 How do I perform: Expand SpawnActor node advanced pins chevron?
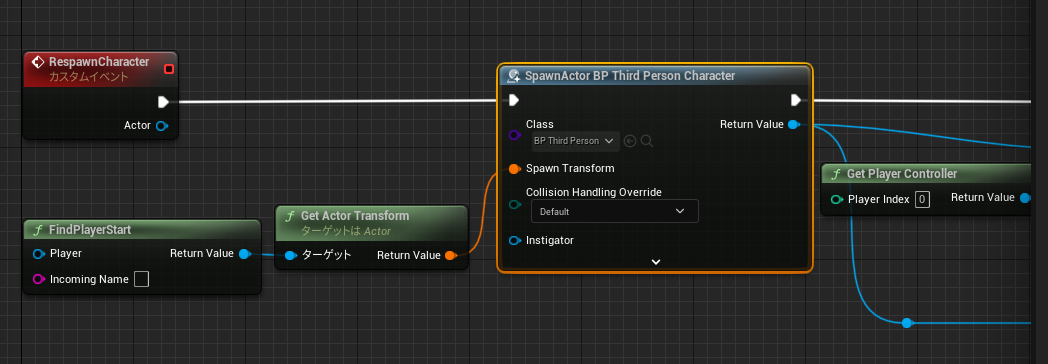point(656,262)
